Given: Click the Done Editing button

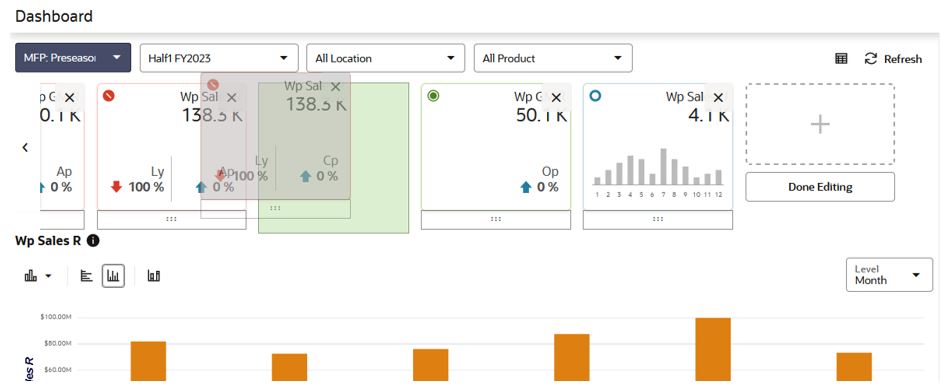Looking at the screenshot, I should pos(820,187).
